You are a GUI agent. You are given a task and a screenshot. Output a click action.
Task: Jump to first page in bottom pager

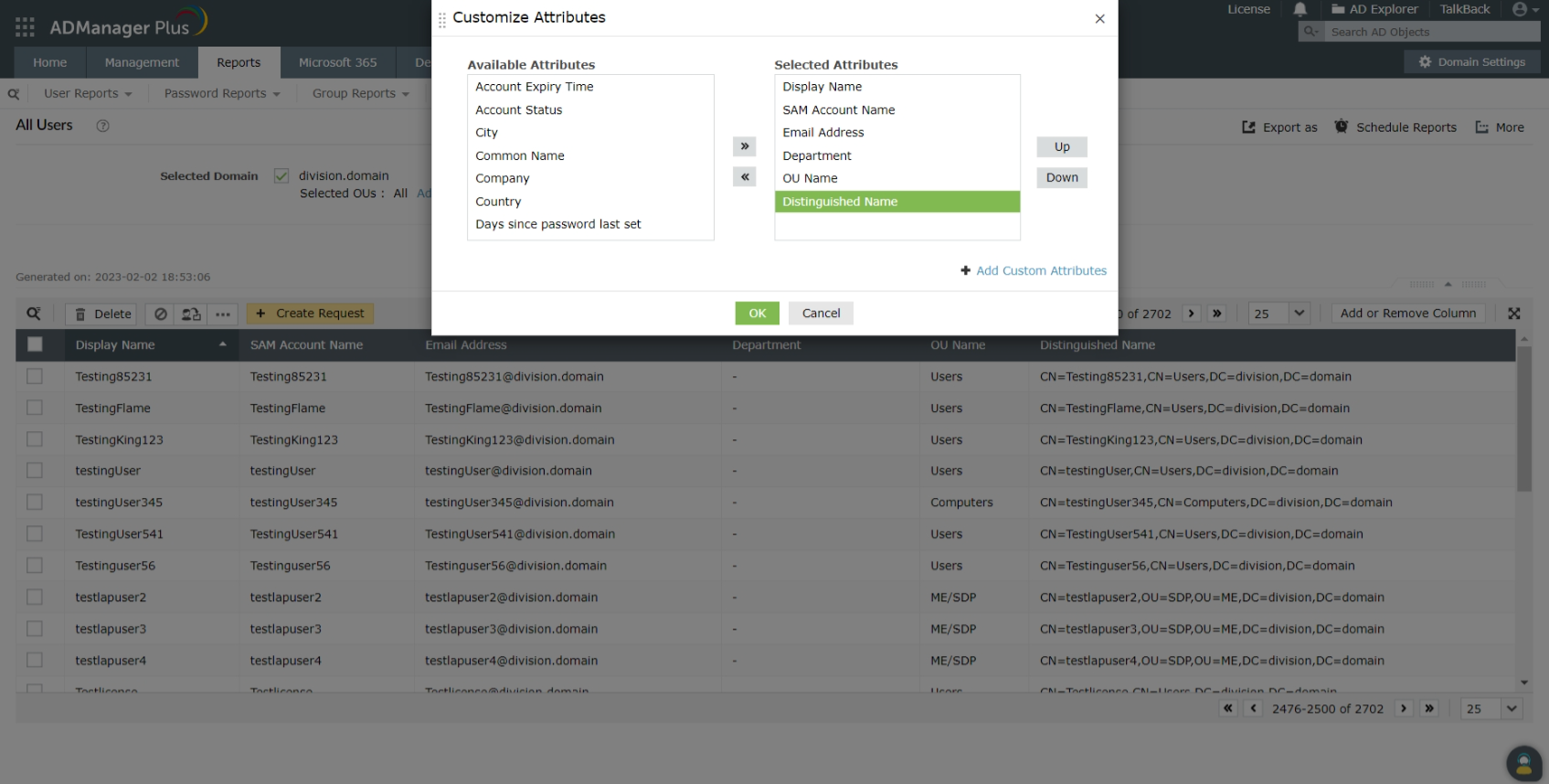coord(1228,708)
